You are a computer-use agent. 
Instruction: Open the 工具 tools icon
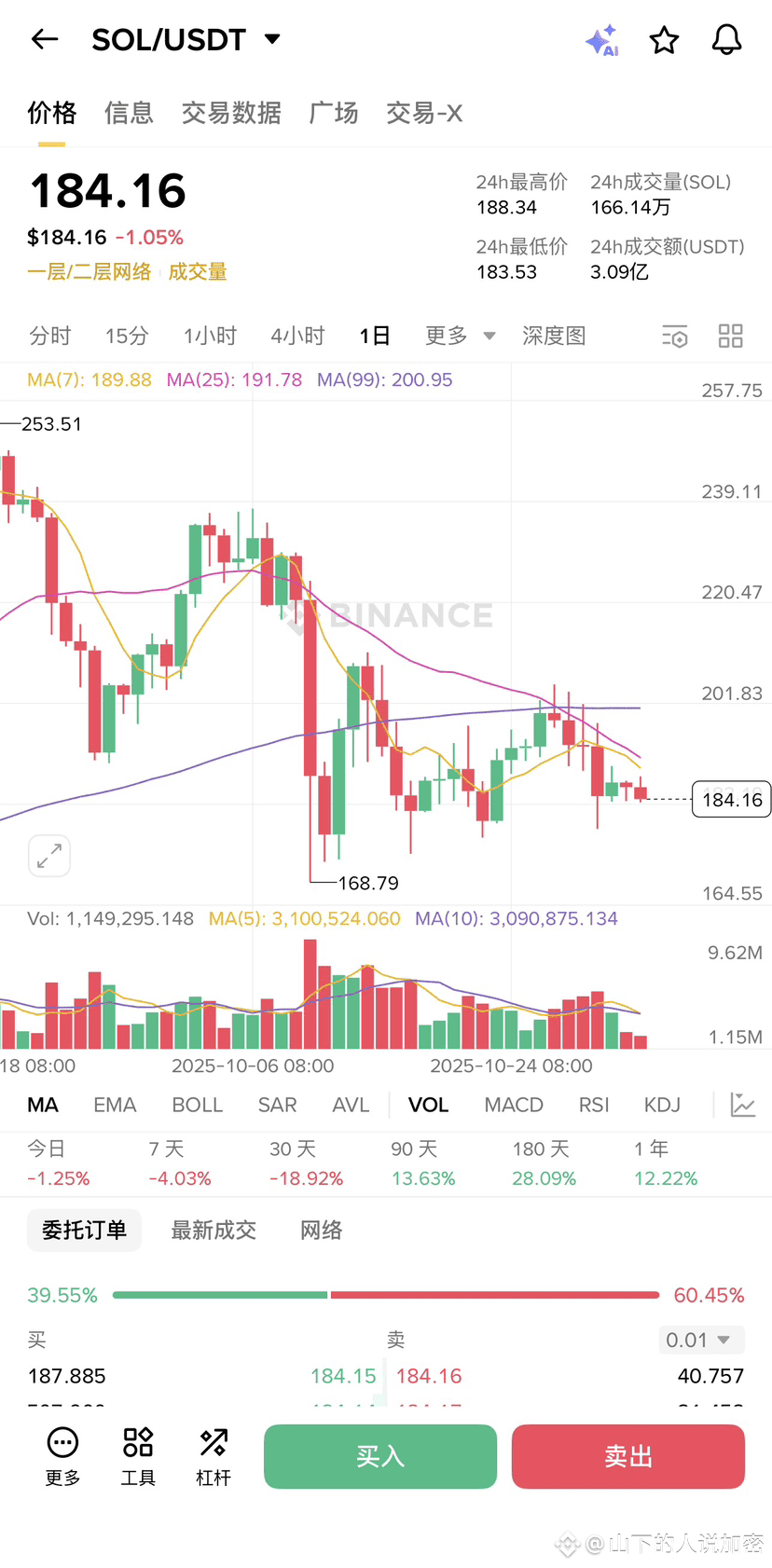(138, 1456)
